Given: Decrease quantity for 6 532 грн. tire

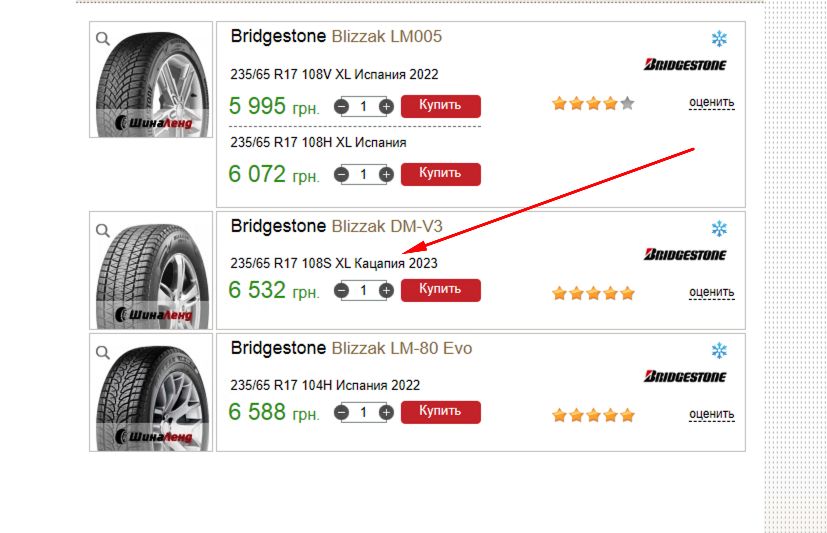Looking at the screenshot, I should pos(341,290).
